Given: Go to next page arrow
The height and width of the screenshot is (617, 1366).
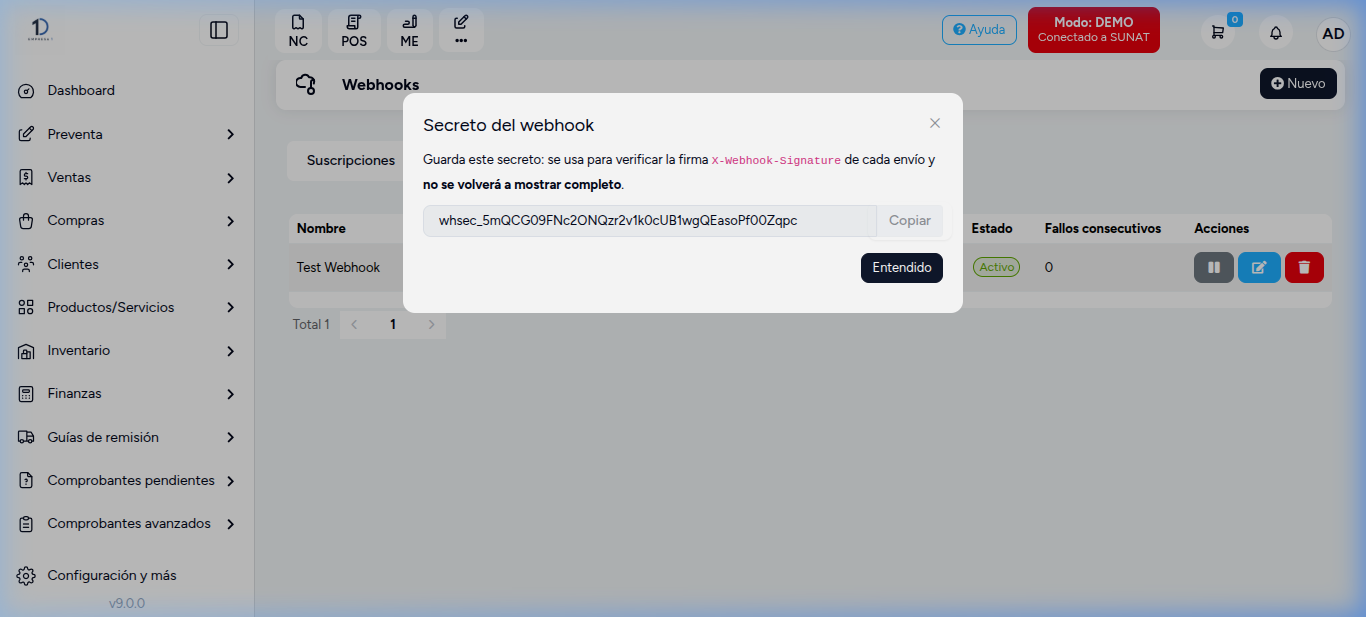Looking at the screenshot, I should click(x=432, y=324).
